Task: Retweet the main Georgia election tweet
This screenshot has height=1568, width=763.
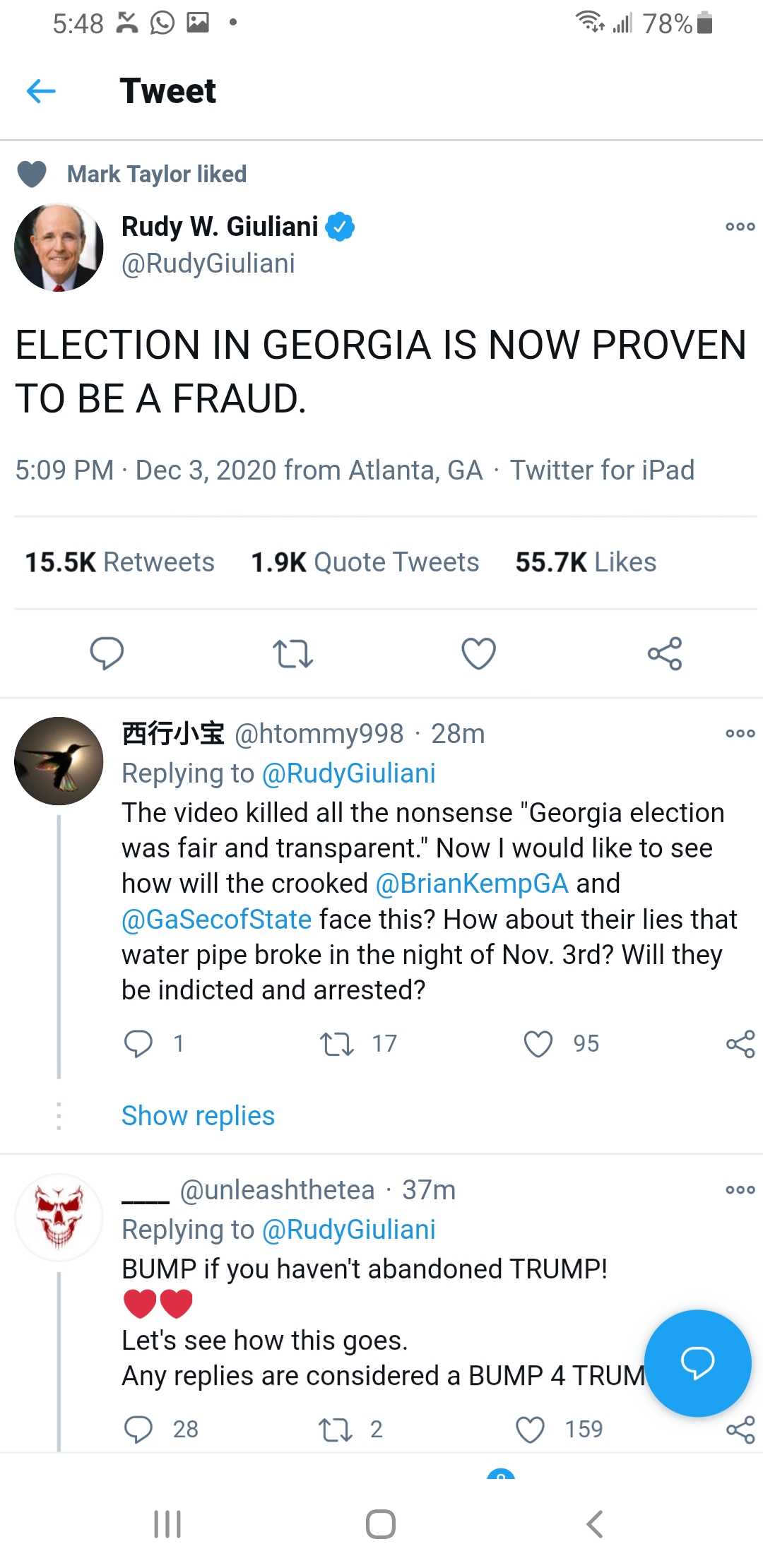Action: coord(292,653)
